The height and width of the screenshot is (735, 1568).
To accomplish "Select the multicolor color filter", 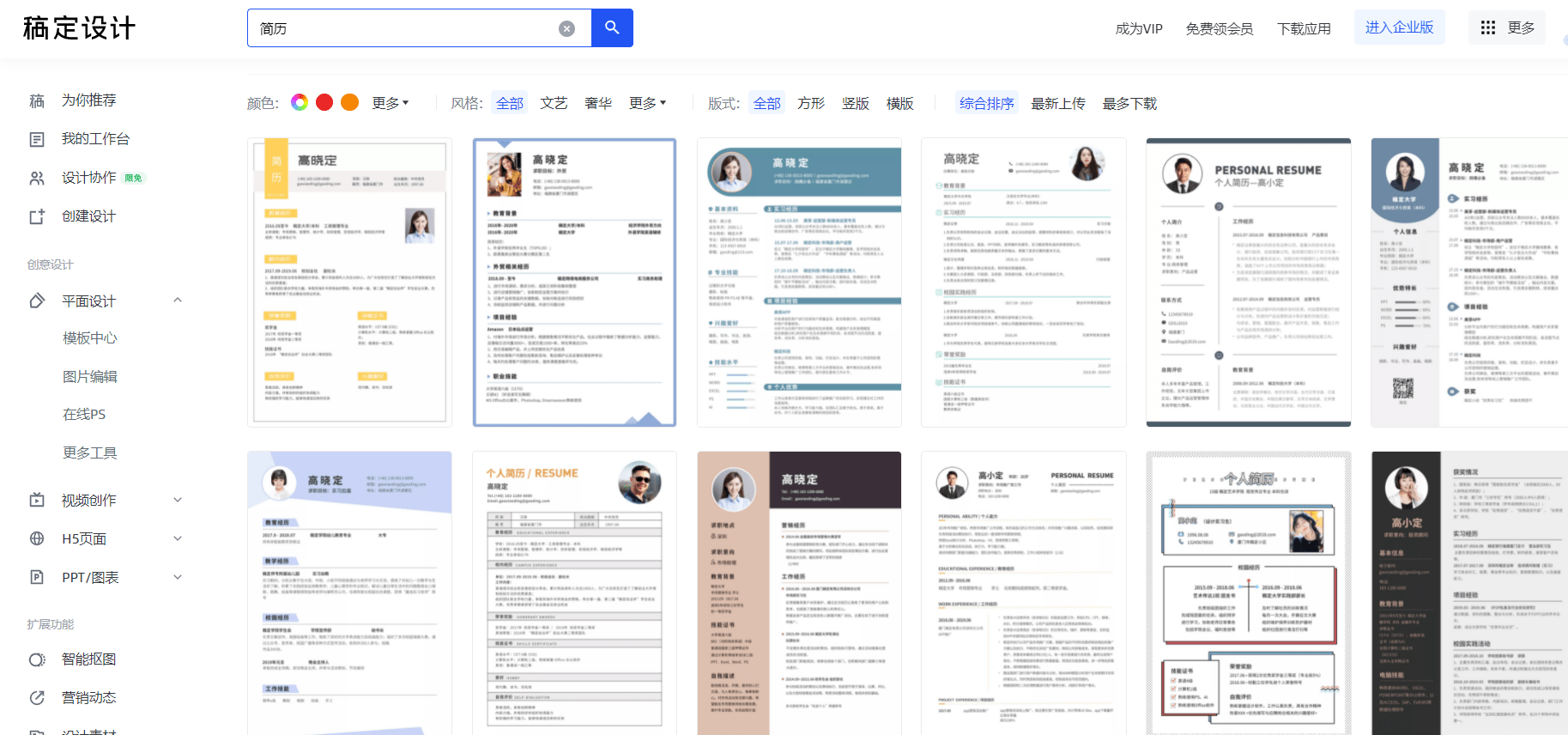I will click(x=300, y=103).
